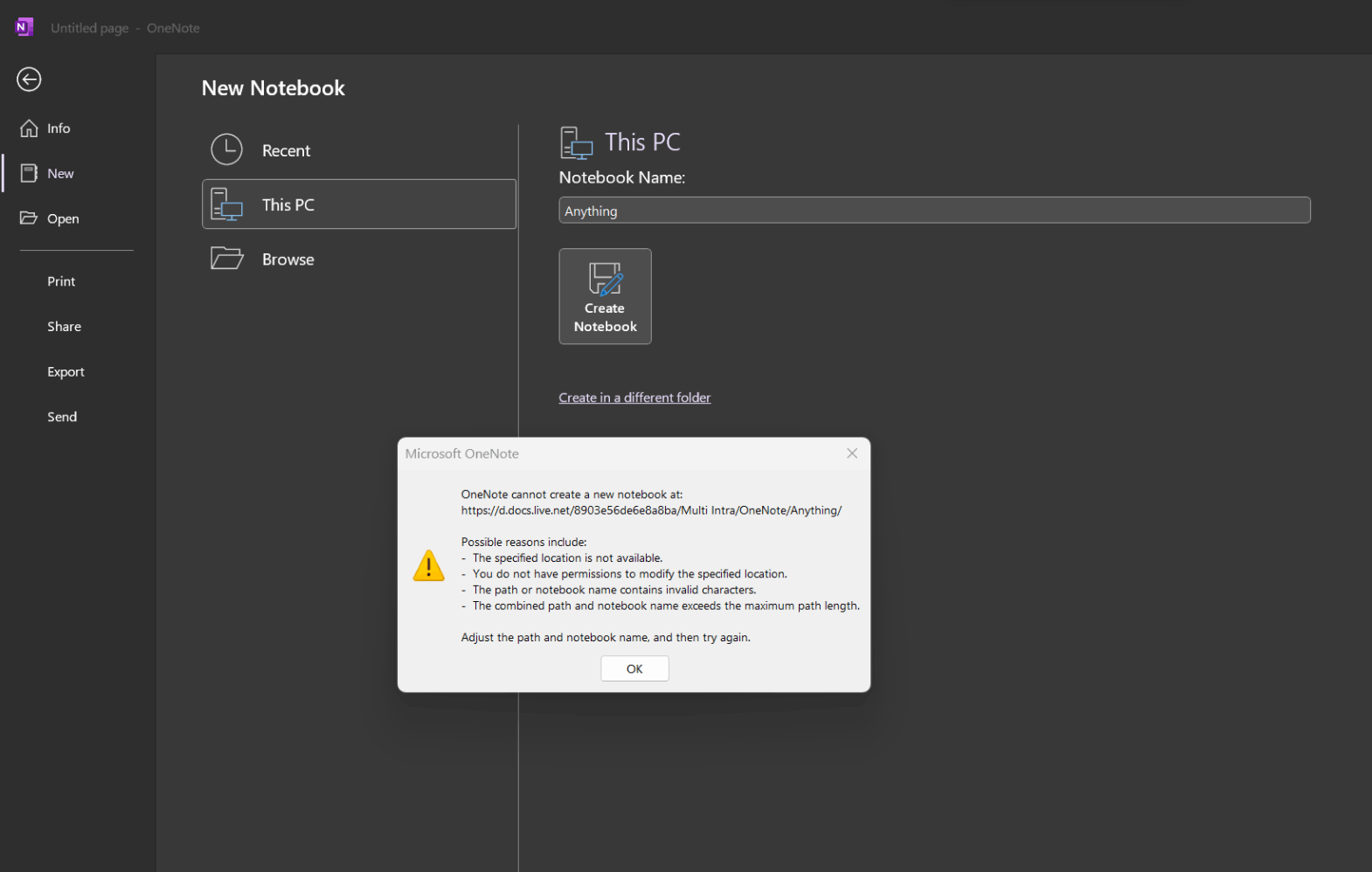Select the Send menu item
This screenshot has width=1372, height=872.
pos(62,417)
